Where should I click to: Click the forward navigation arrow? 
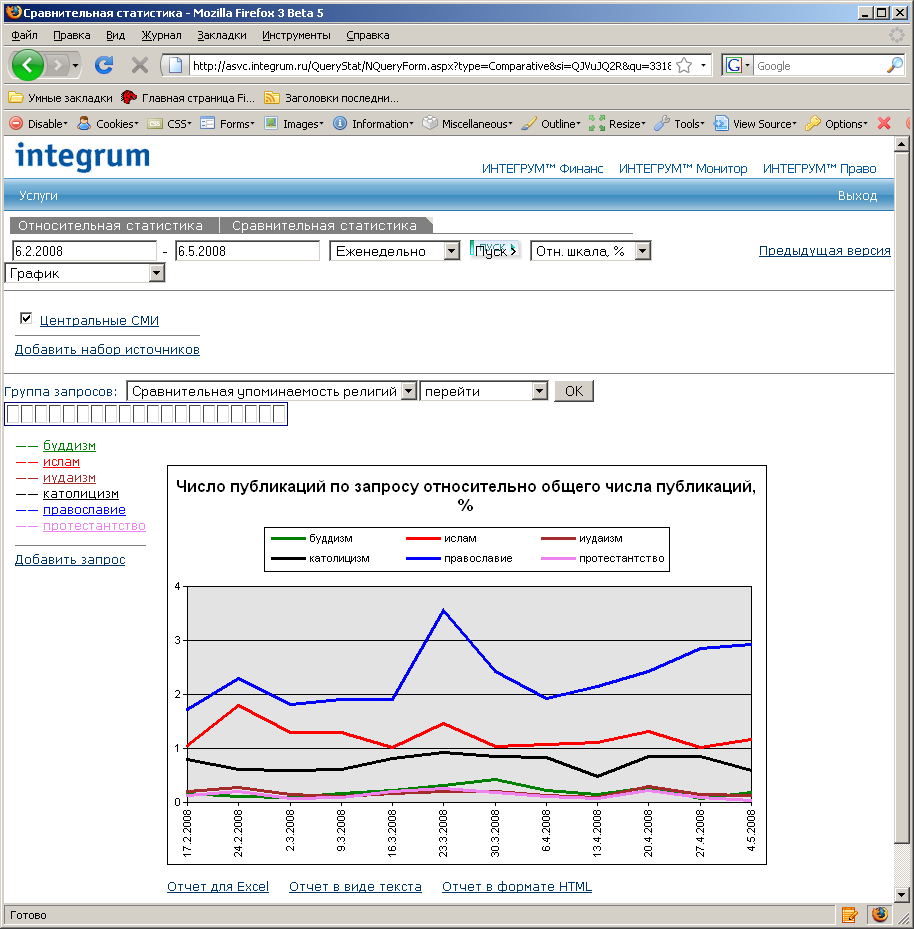click(x=57, y=65)
